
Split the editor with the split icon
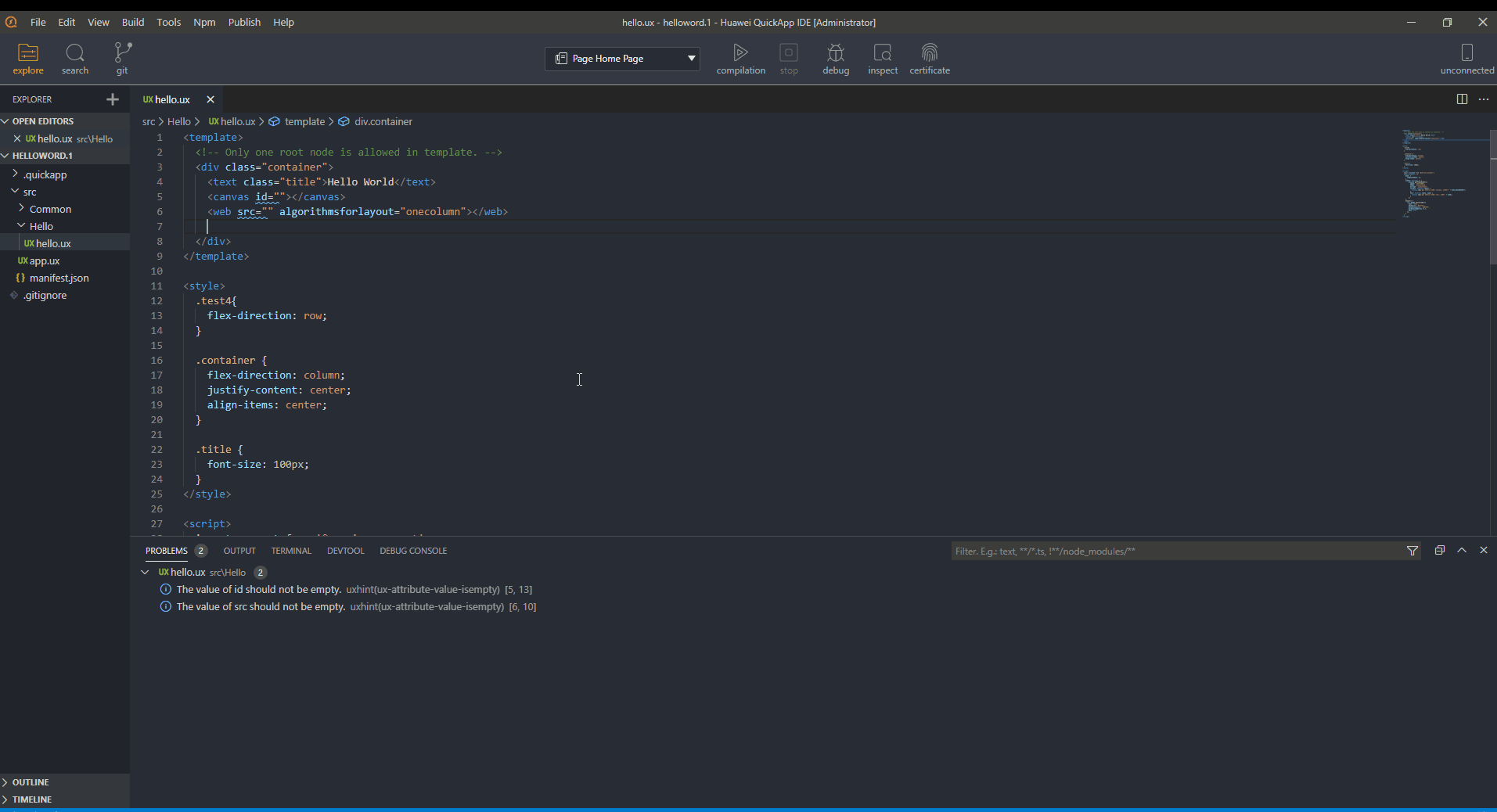[1462, 99]
